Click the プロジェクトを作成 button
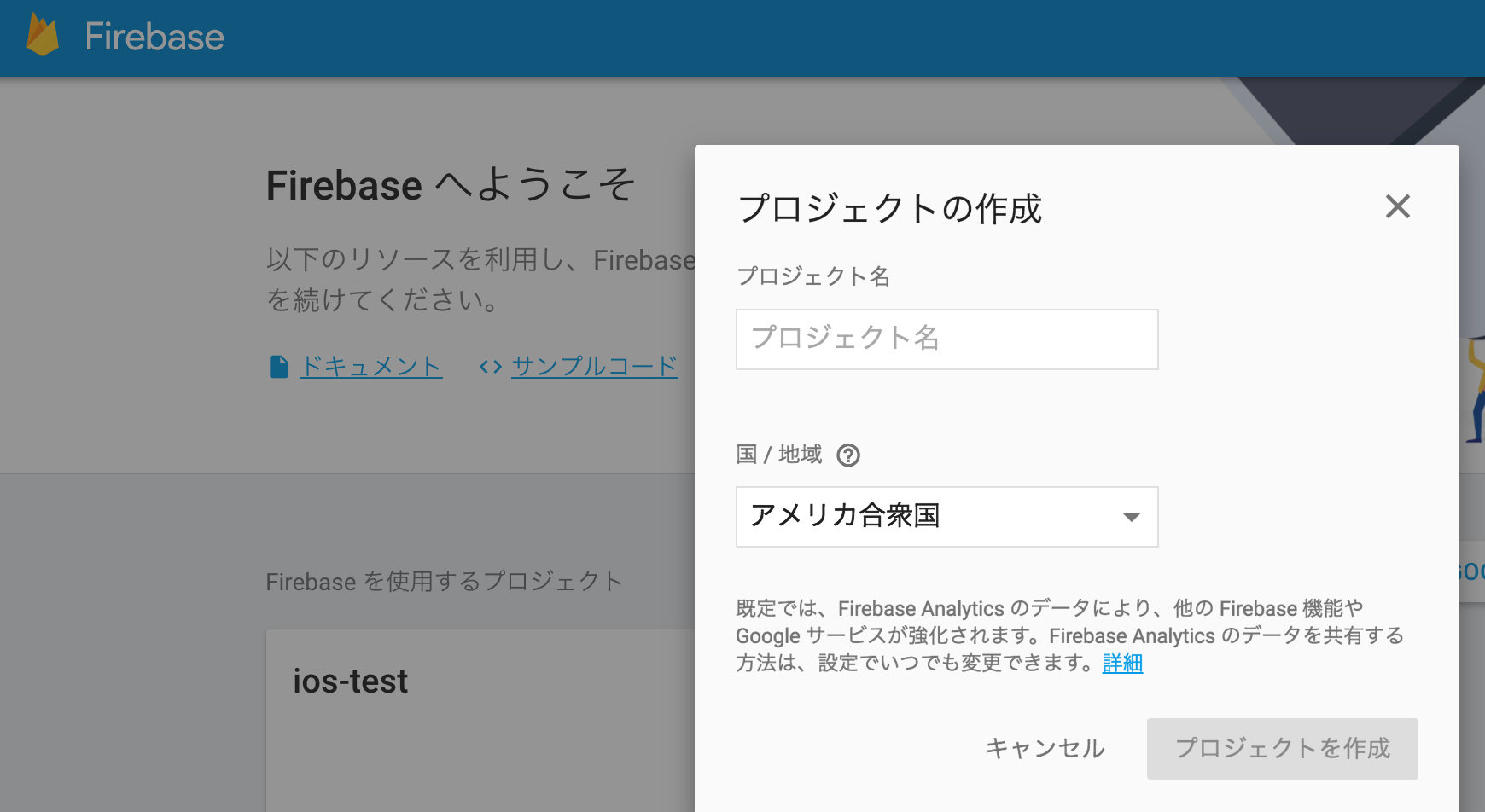This screenshot has width=1485, height=812. (x=1282, y=748)
